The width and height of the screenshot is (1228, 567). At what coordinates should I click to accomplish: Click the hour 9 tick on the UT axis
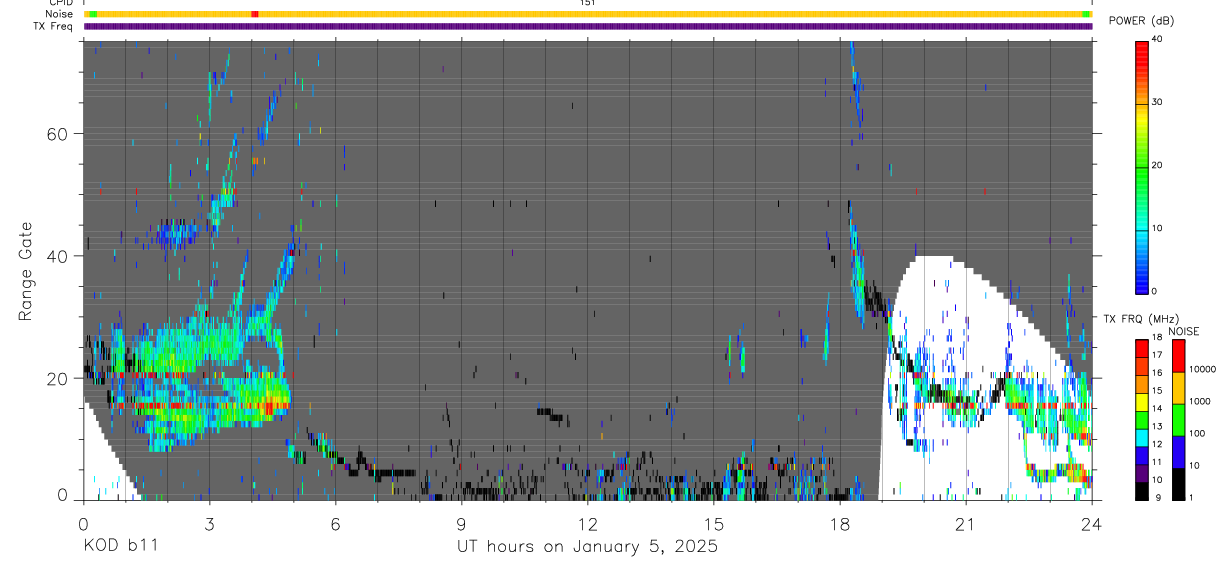click(461, 523)
